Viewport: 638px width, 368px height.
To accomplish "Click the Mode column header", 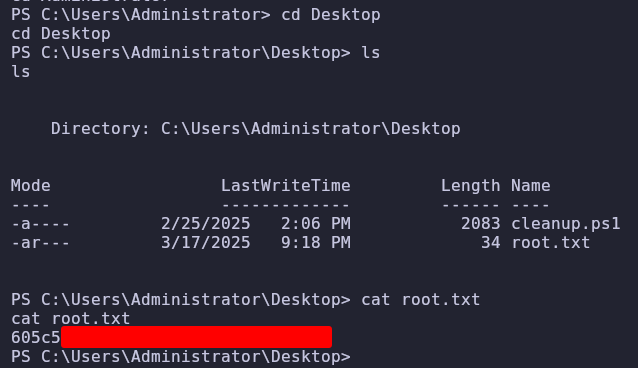I will (x=31, y=186).
